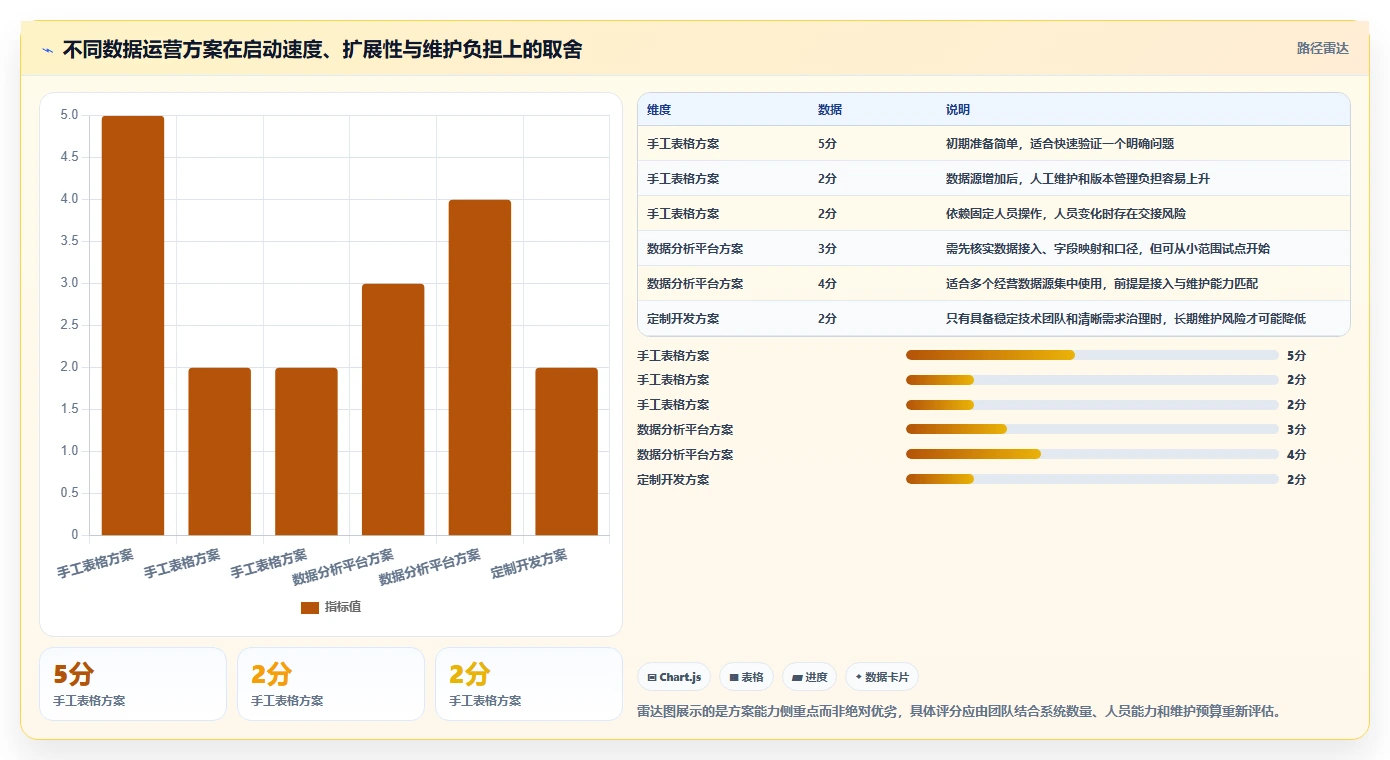Click the 数据分析平台方案 3分 progress bar
Screen dimensions: 1390x760
1092,430
